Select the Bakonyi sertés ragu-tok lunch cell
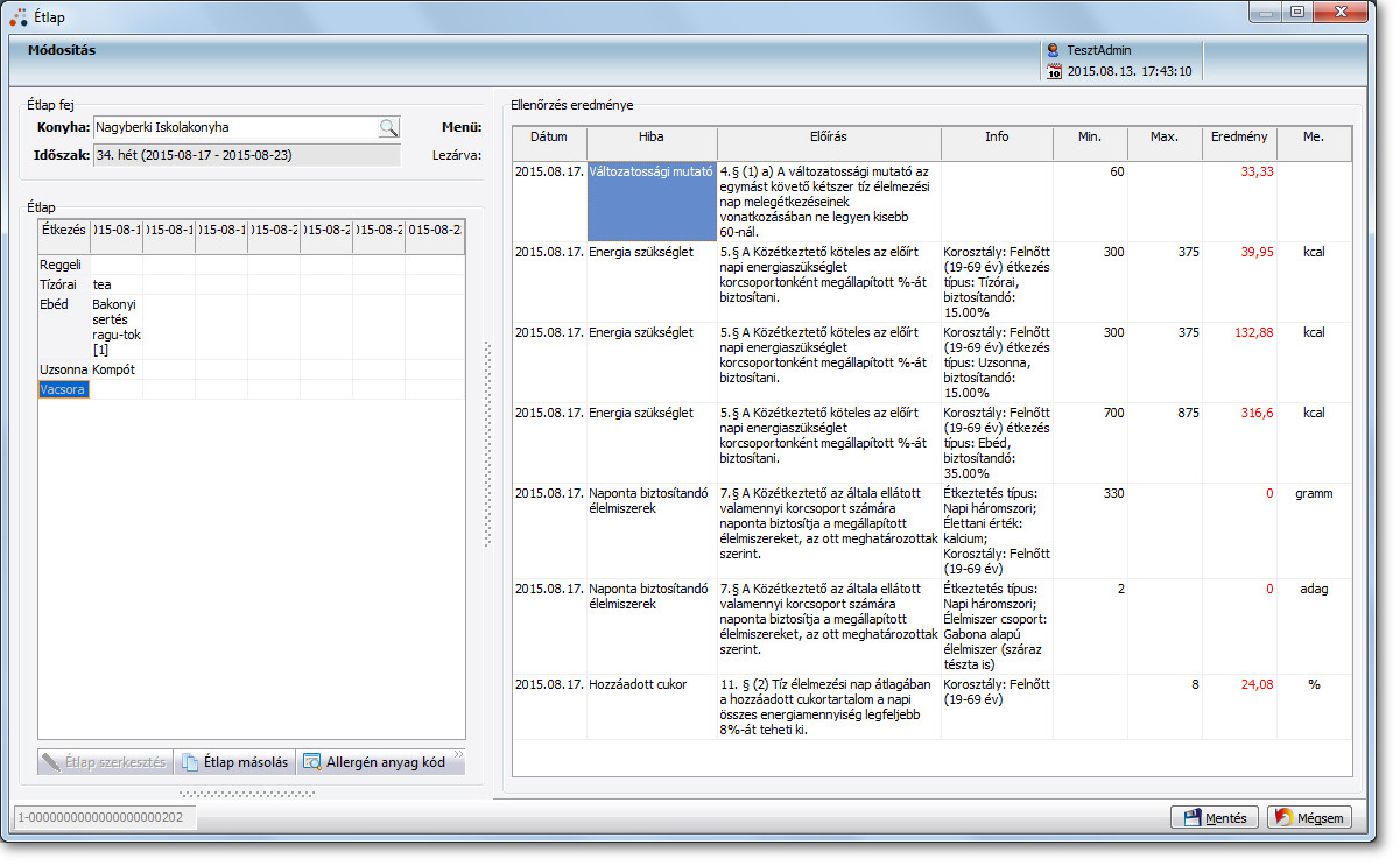This screenshot has height=866, width=1400. point(116,327)
